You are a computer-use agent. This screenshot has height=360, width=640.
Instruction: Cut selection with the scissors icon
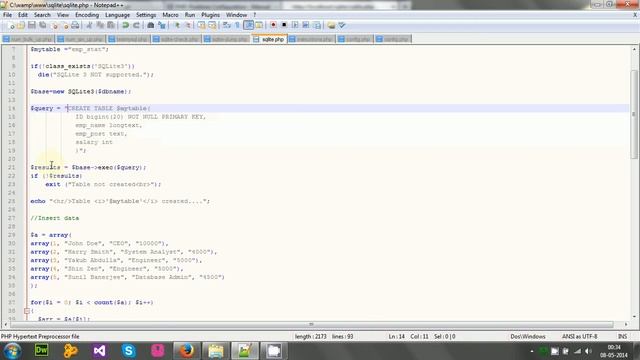[89, 25]
